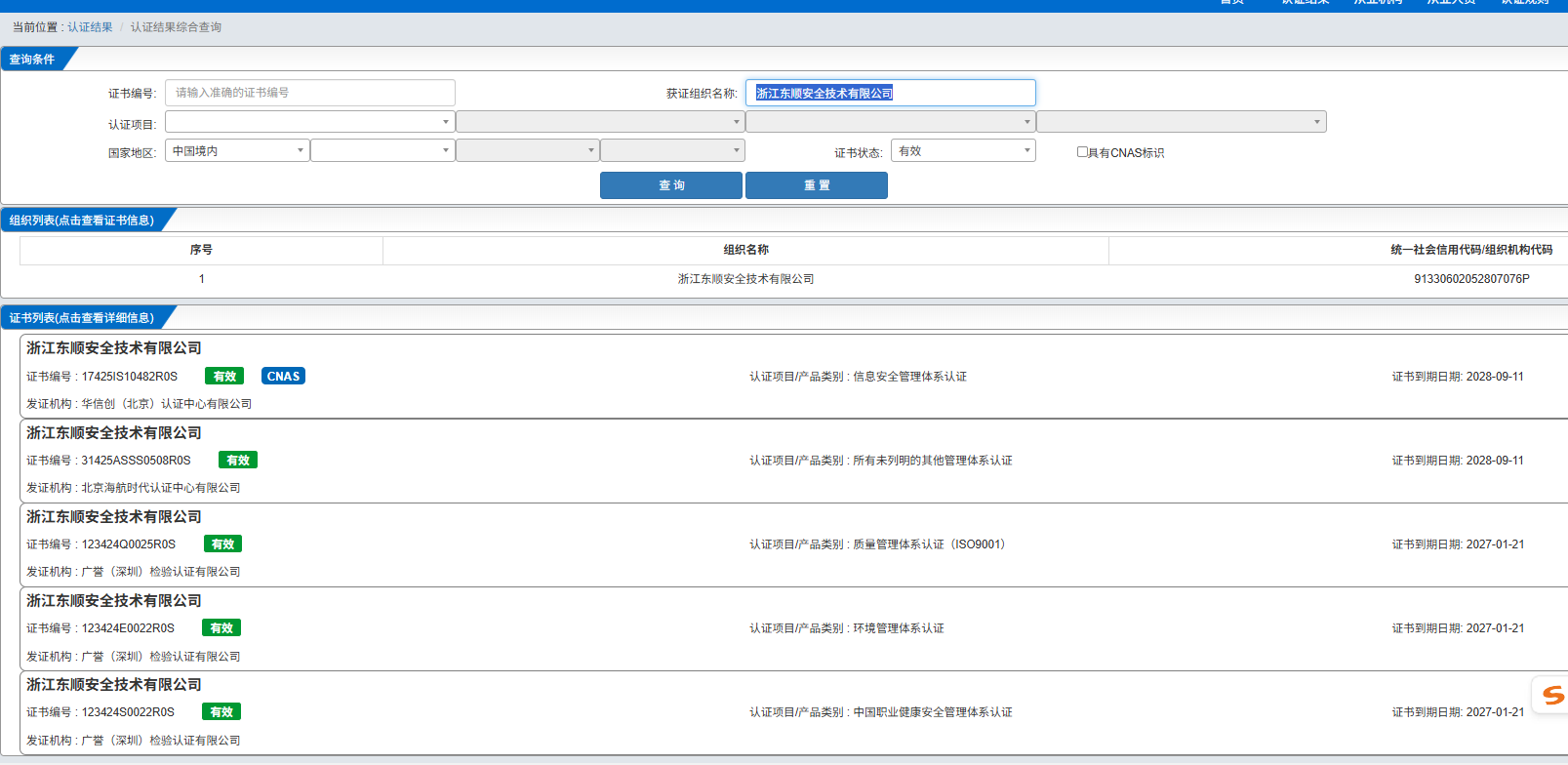The width and height of the screenshot is (1568, 765).
Task: Open the 认证项目 dropdown
Action: 309,122
